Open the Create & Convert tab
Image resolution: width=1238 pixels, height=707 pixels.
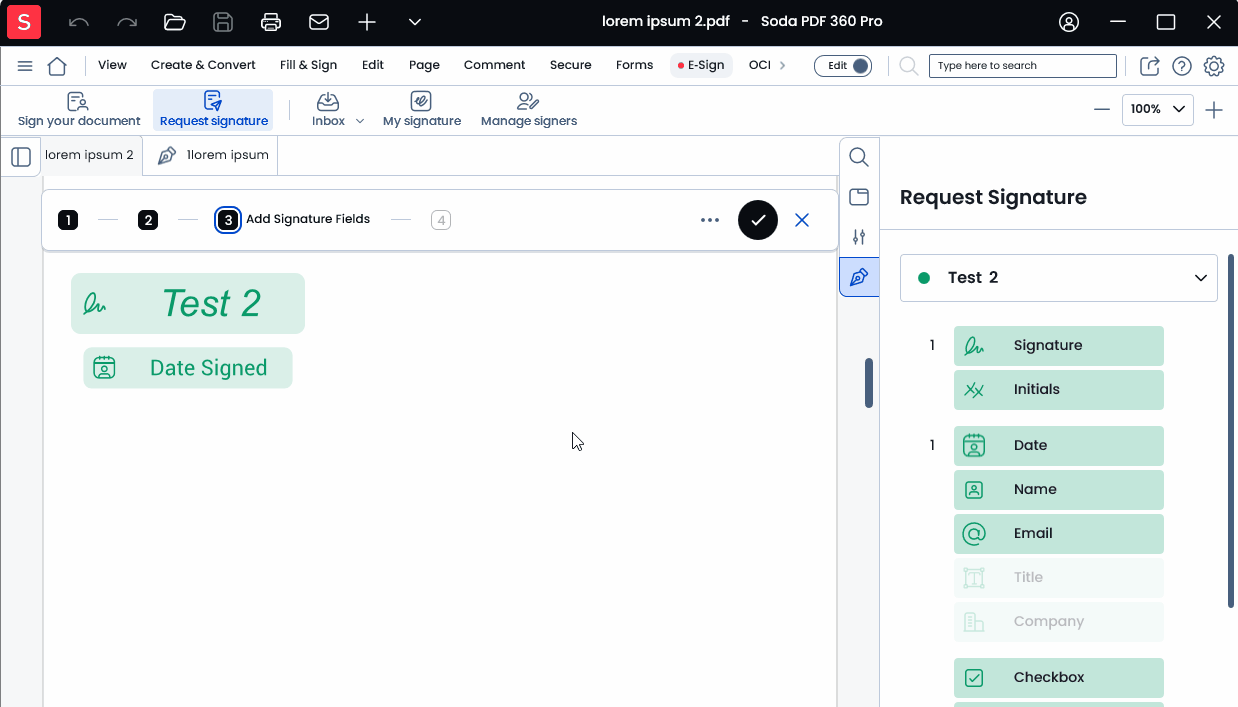203,65
